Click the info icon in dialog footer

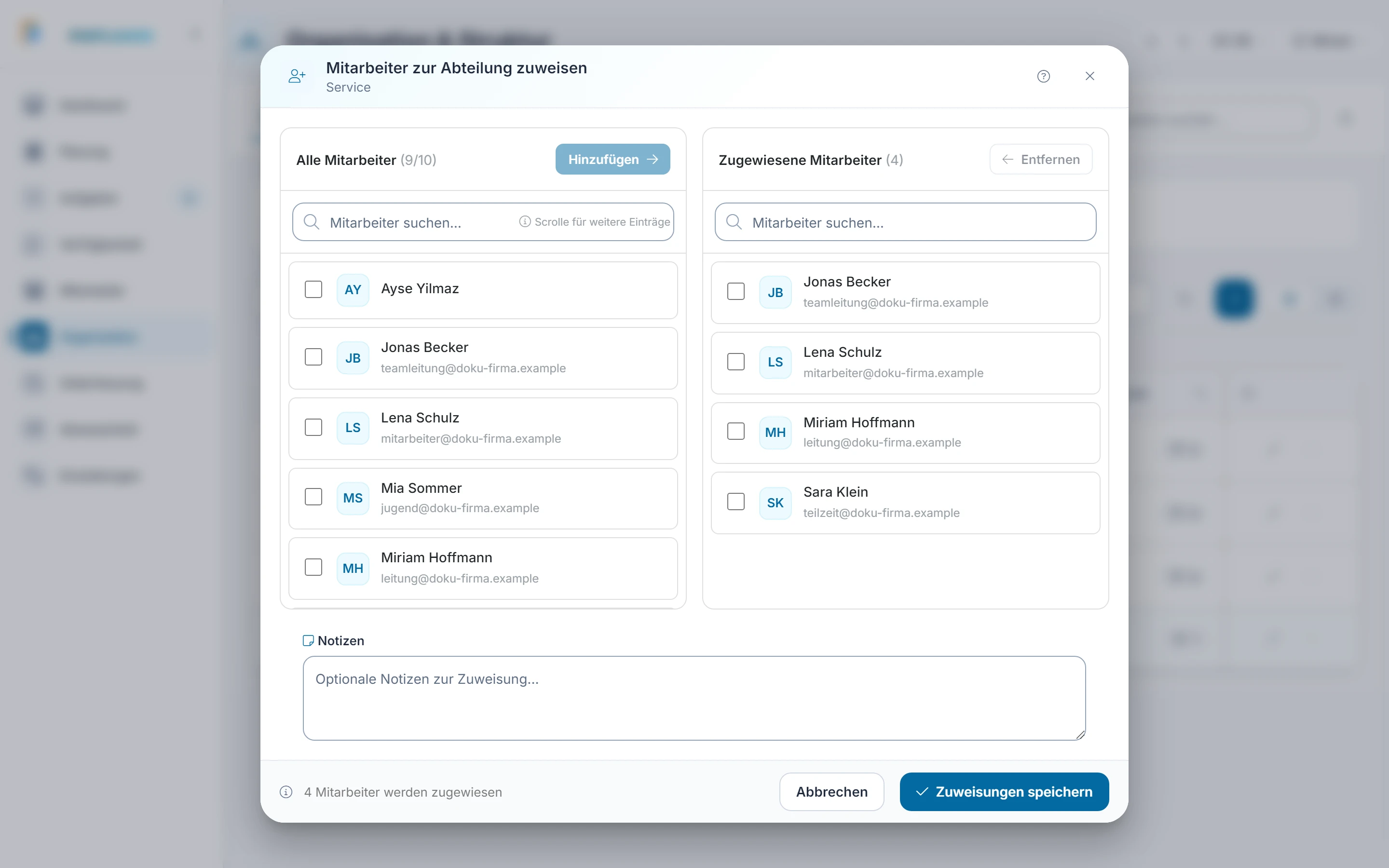(x=286, y=792)
